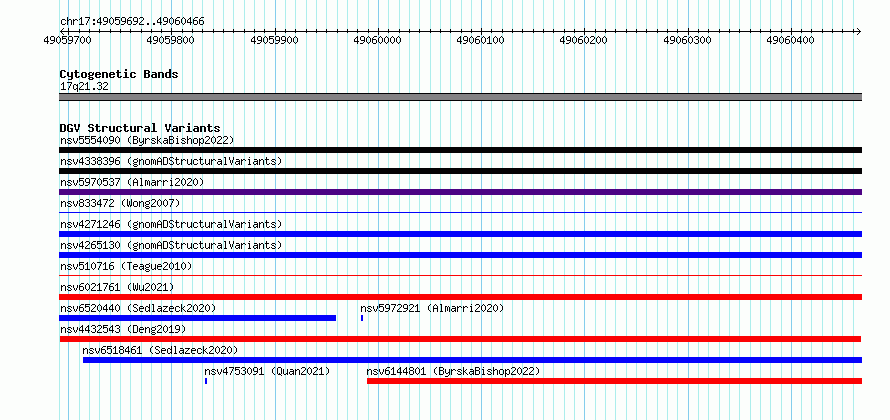
Task: Select the tiny blue marker of nsv5972921
Action: (x=362, y=318)
